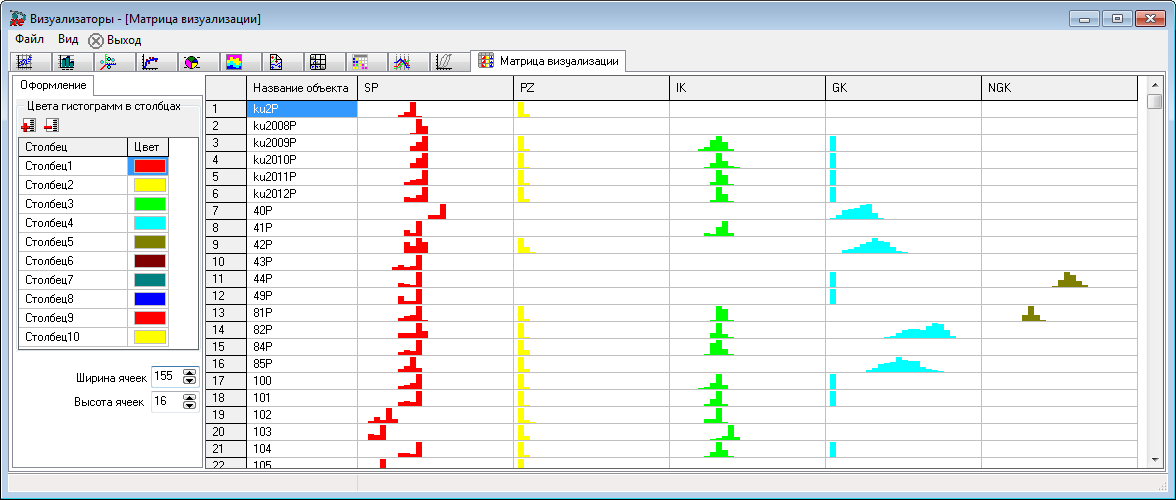Screen dimensions: 1176x500
Task: Click the GK histogram of 42P
Action: (874, 245)
